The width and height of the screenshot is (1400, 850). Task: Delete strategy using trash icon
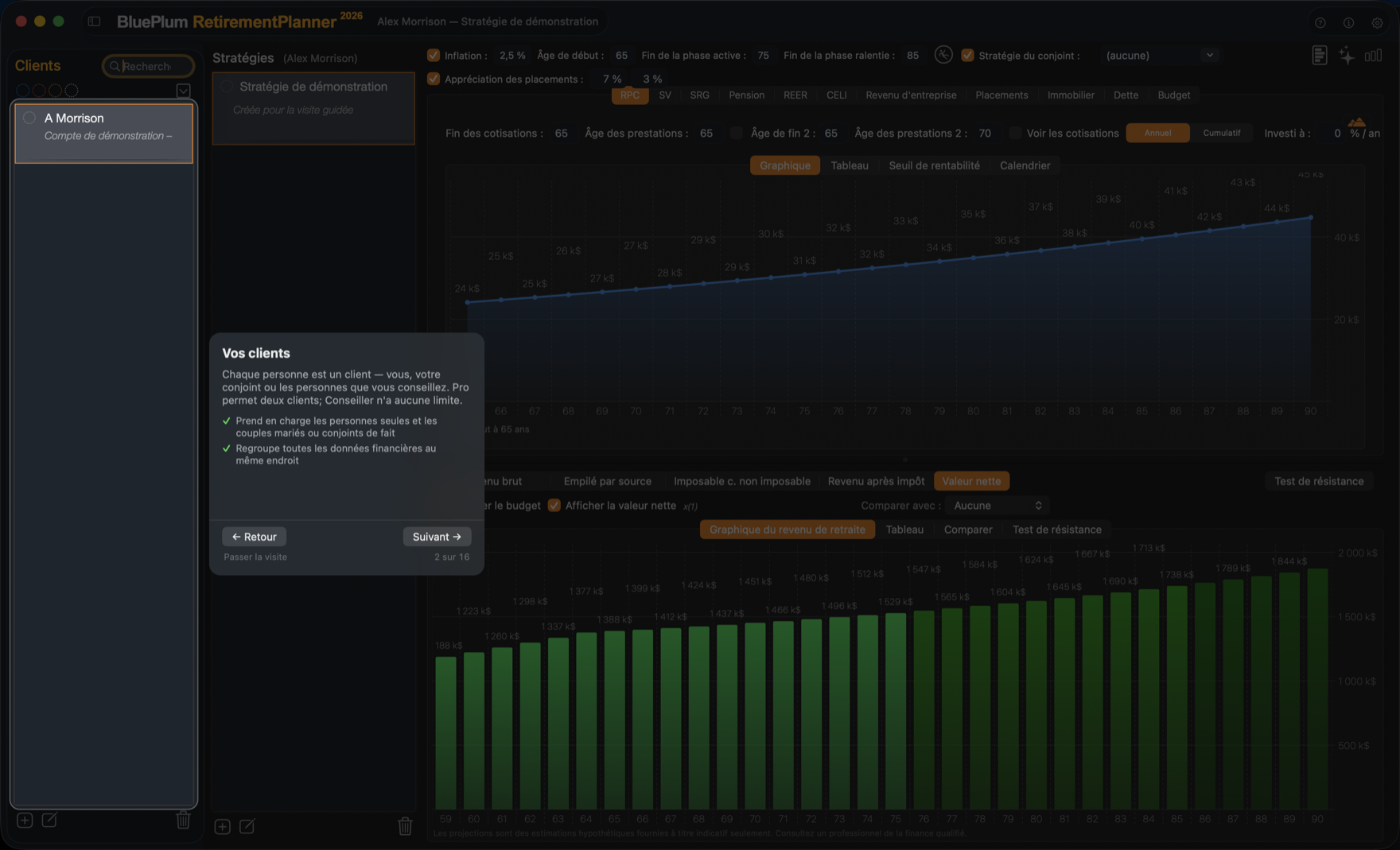[x=405, y=827]
